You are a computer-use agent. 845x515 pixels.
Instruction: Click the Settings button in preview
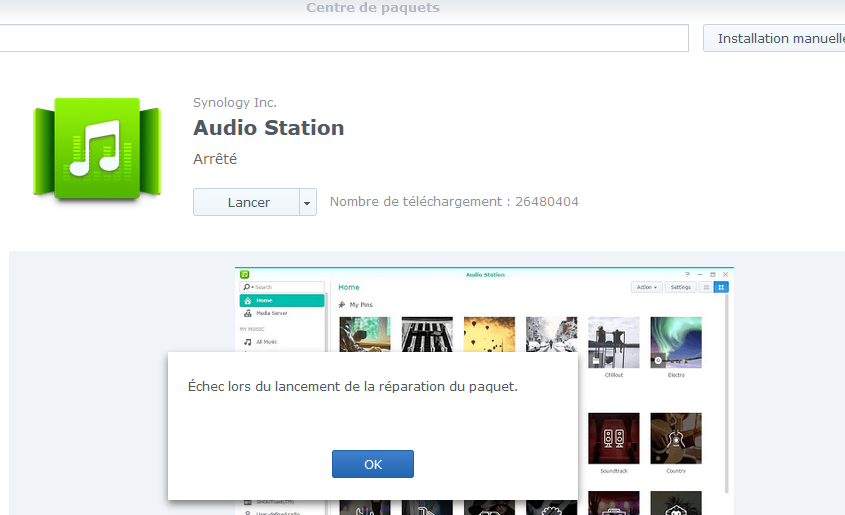pos(681,287)
